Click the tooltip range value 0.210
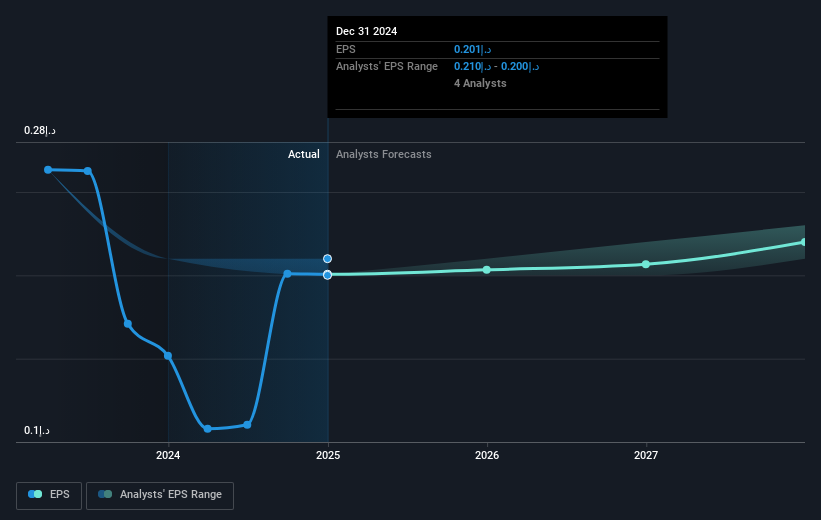Viewport: 821px width, 520px height. pos(472,67)
